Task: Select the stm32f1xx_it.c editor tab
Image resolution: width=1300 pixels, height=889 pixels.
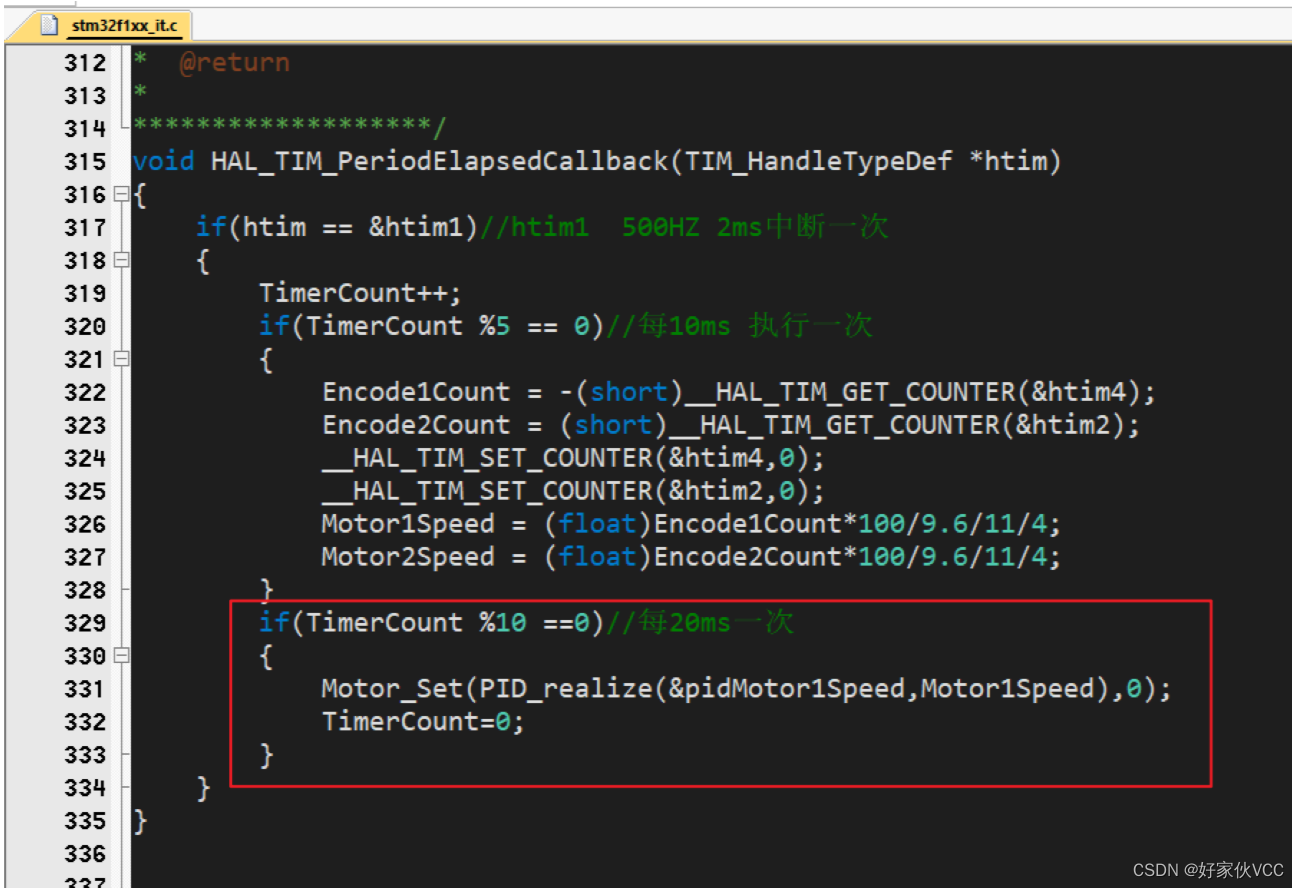Action: click(111, 25)
